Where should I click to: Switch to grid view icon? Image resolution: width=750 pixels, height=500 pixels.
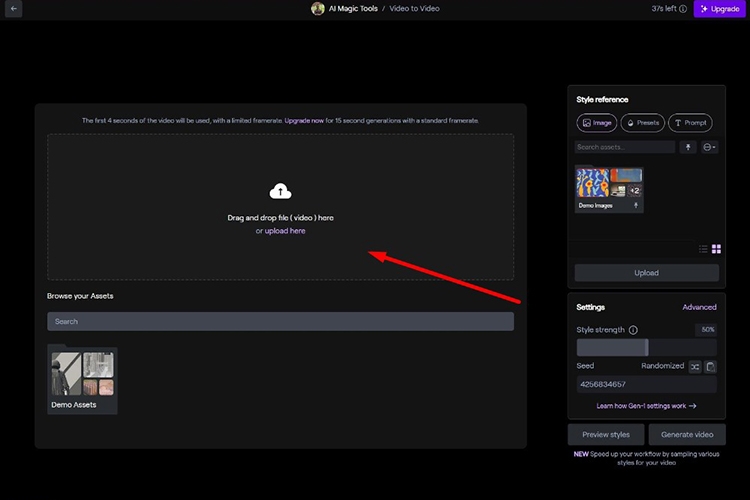coord(716,249)
